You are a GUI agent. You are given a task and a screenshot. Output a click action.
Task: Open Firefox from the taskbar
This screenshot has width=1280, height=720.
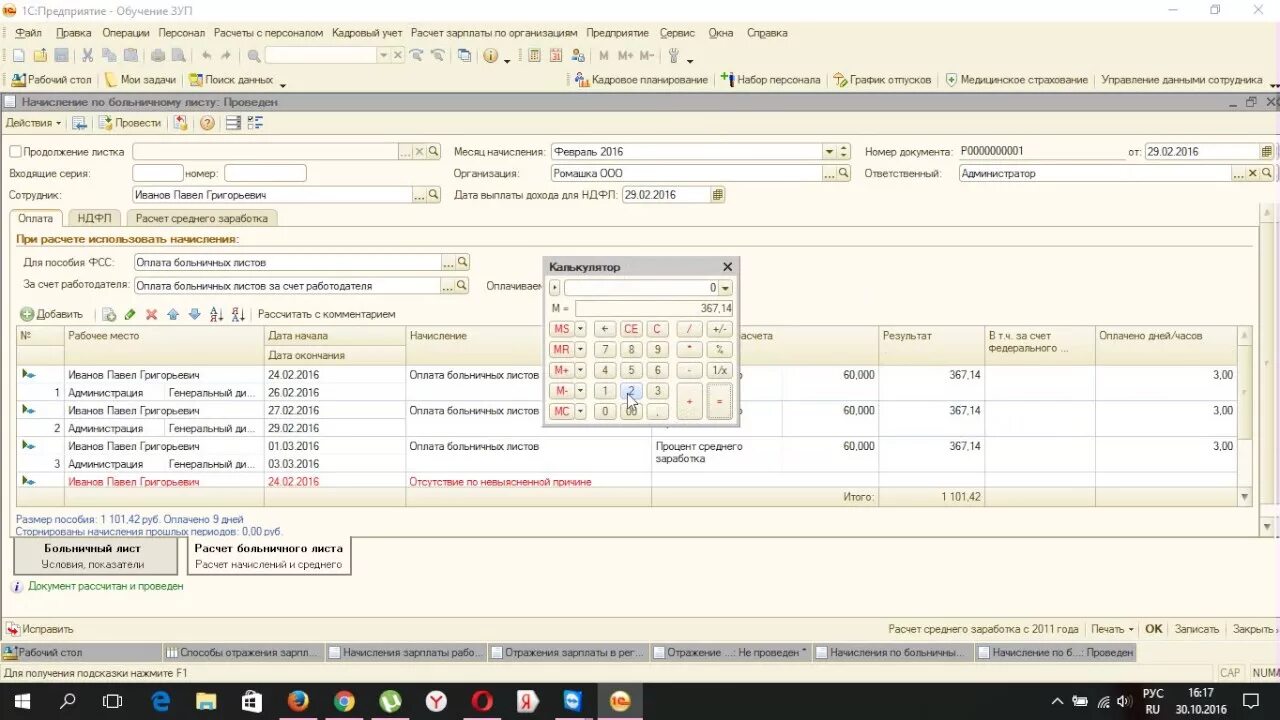pyautogui.click(x=298, y=701)
